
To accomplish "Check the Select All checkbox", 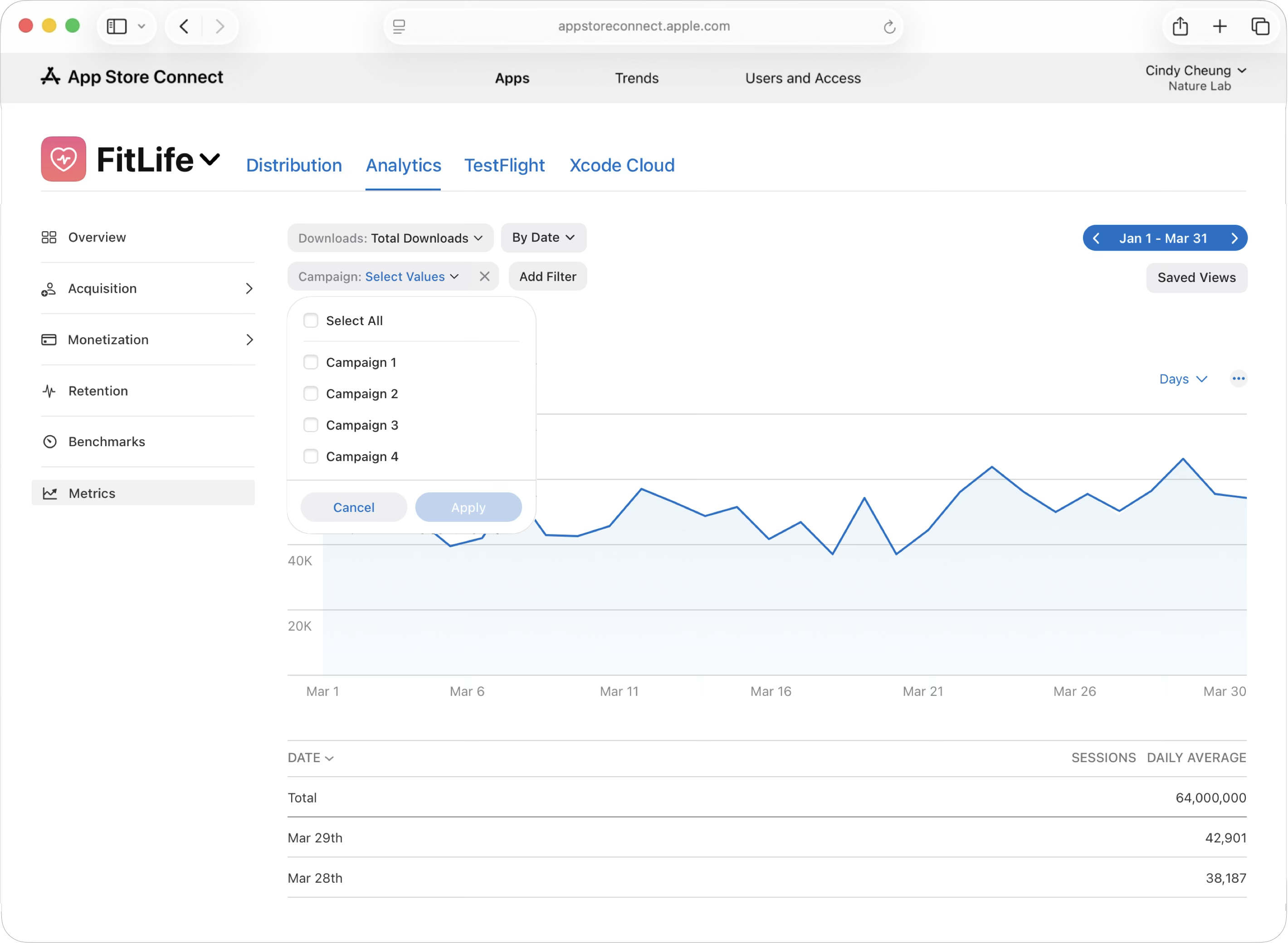I will [311, 321].
